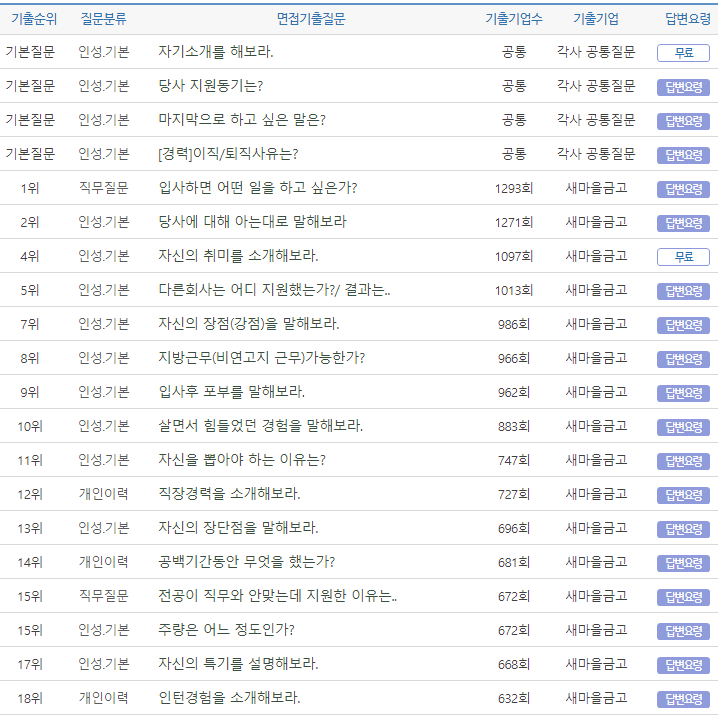Open question 자신을 뽑아야 하는 이유는?
This screenshot has height=717, width=718.
pos(241,460)
